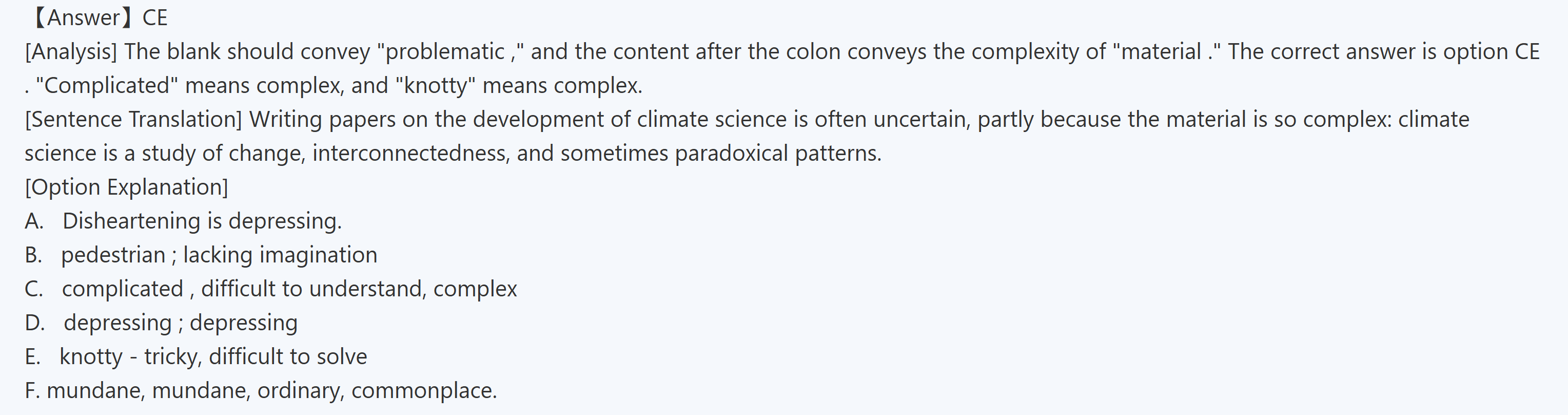Click "lacking imagination" in option B

pos(280,255)
